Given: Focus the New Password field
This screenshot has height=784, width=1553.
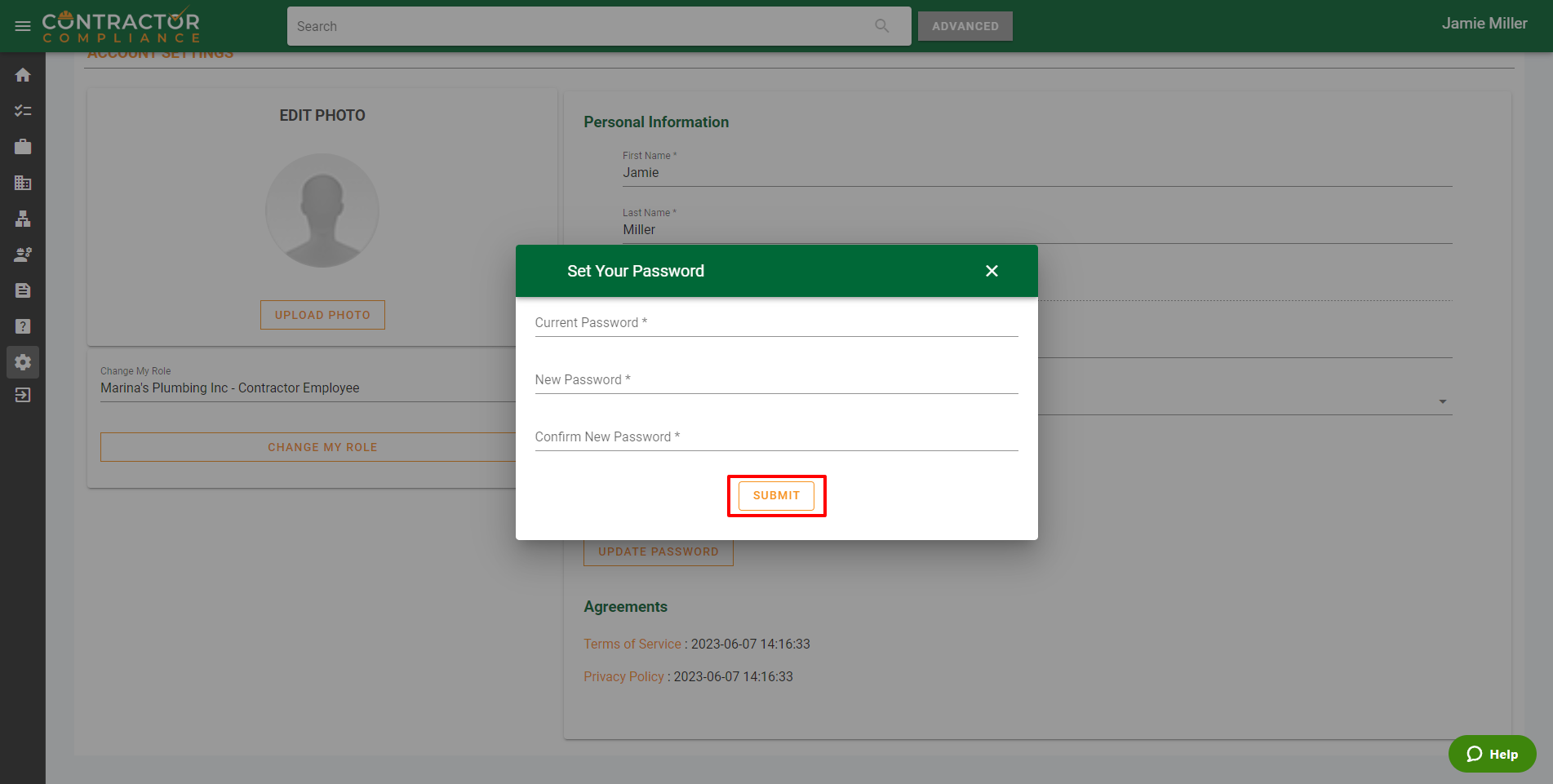Looking at the screenshot, I should click(775, 380).
